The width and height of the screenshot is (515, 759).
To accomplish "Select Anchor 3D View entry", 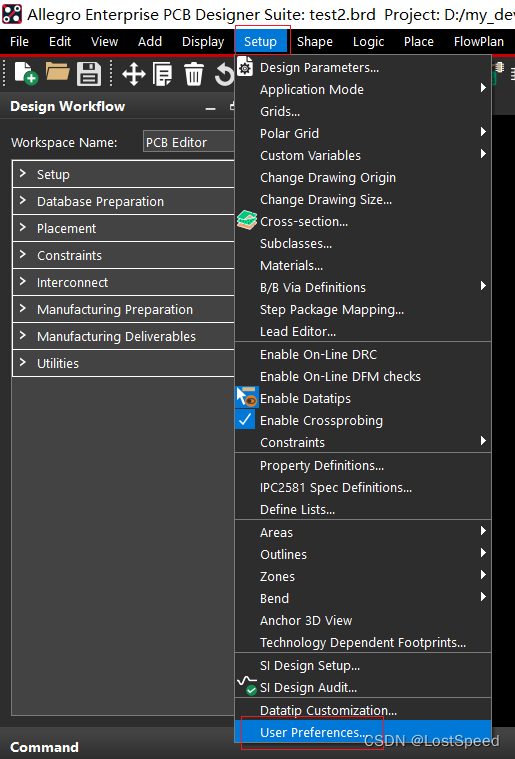I will (x=363, y=621).
